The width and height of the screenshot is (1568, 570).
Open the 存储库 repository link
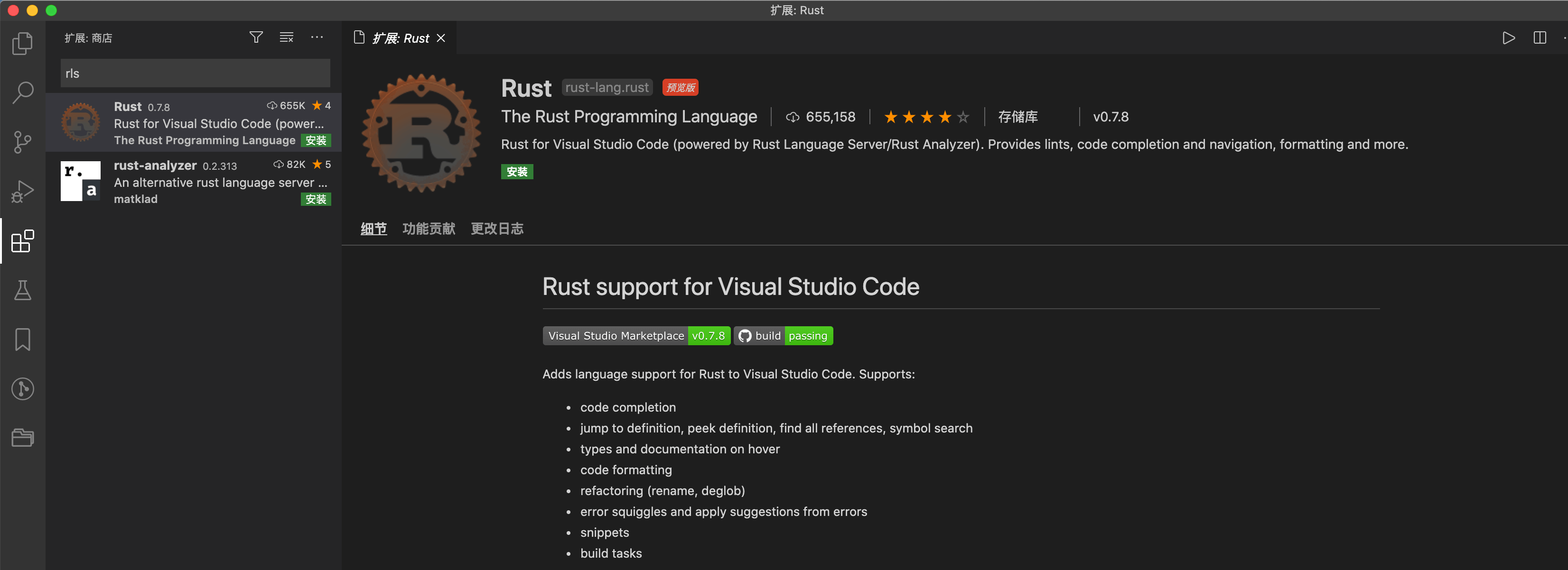coord(1017,117)
